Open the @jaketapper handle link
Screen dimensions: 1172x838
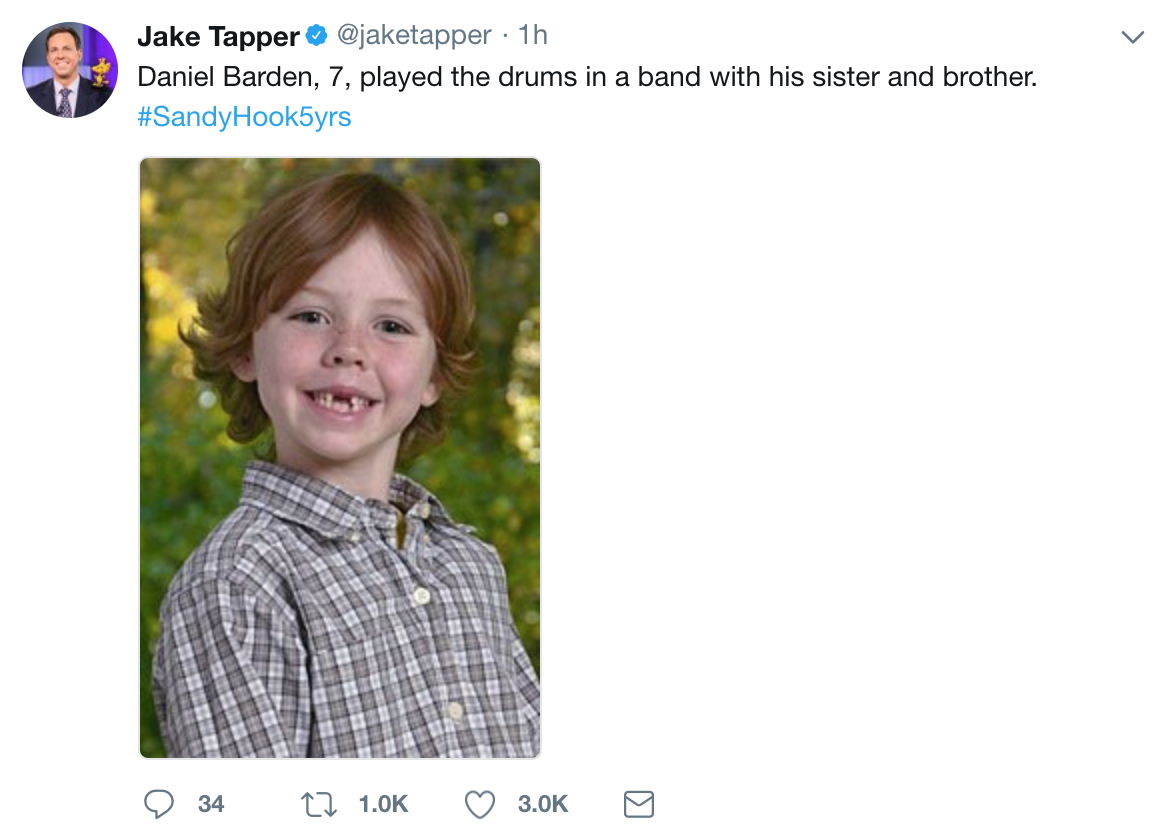click(x=414, y=36)
